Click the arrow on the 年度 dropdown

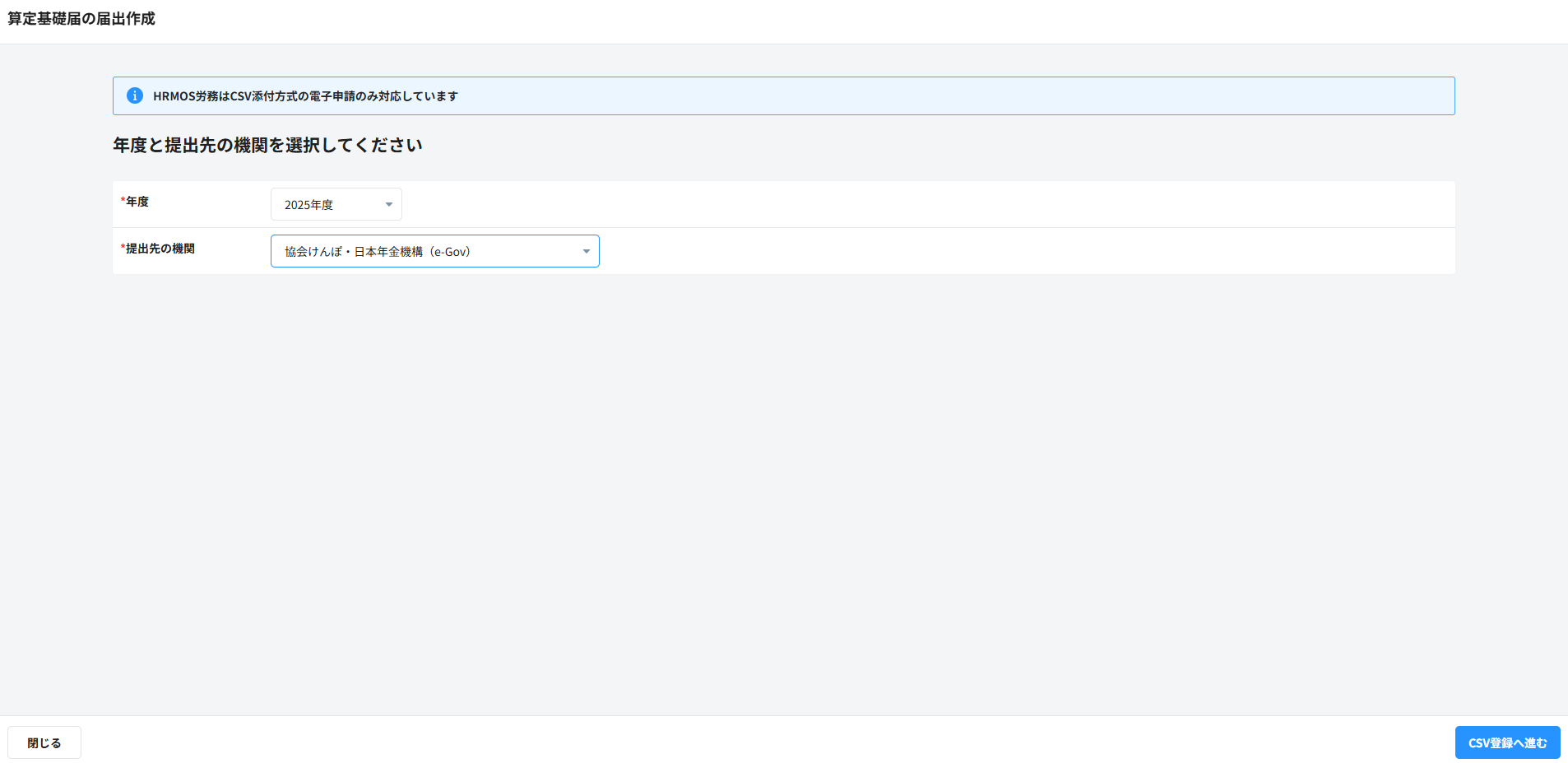[x=389, y=204]
